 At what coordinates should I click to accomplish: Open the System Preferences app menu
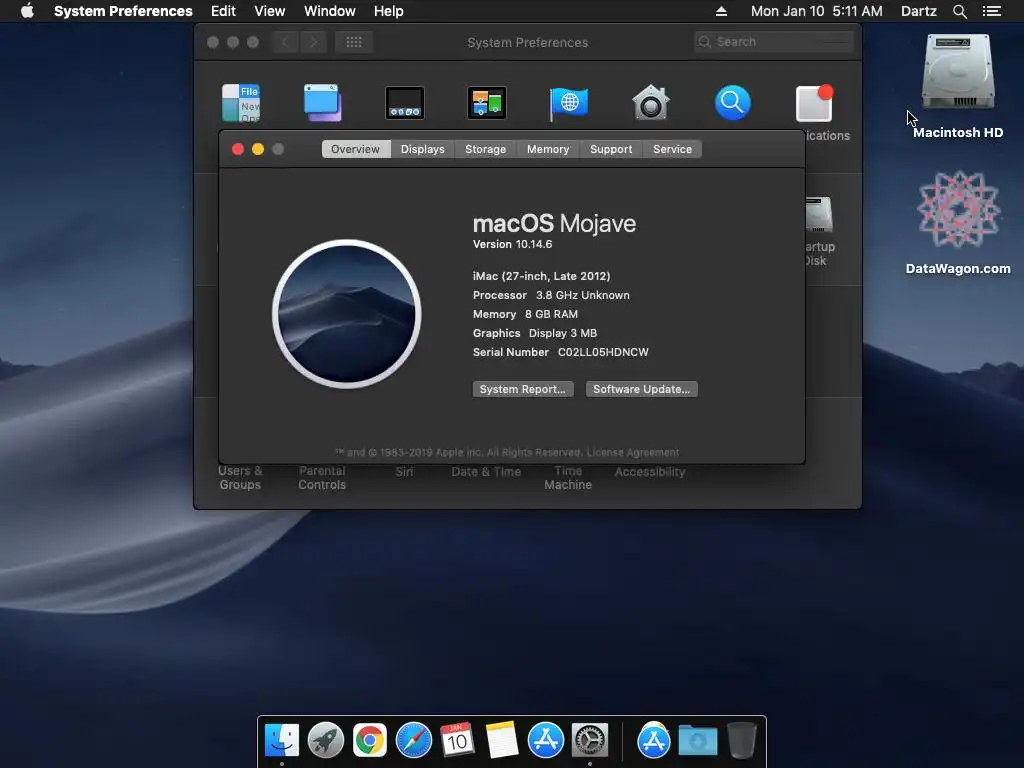[x=123, y=11]
